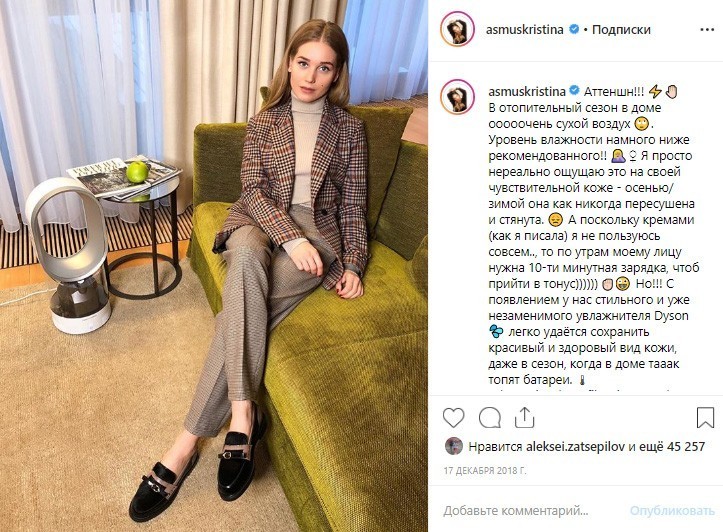Open the three-dot options menu
723x532 pixels.
tap(707, 30)
